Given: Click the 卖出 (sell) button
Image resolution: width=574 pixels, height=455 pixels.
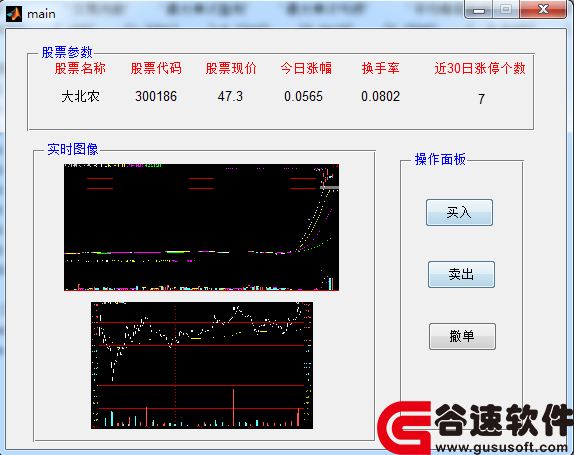Looking at the screenshot, I should pos(461,274).
